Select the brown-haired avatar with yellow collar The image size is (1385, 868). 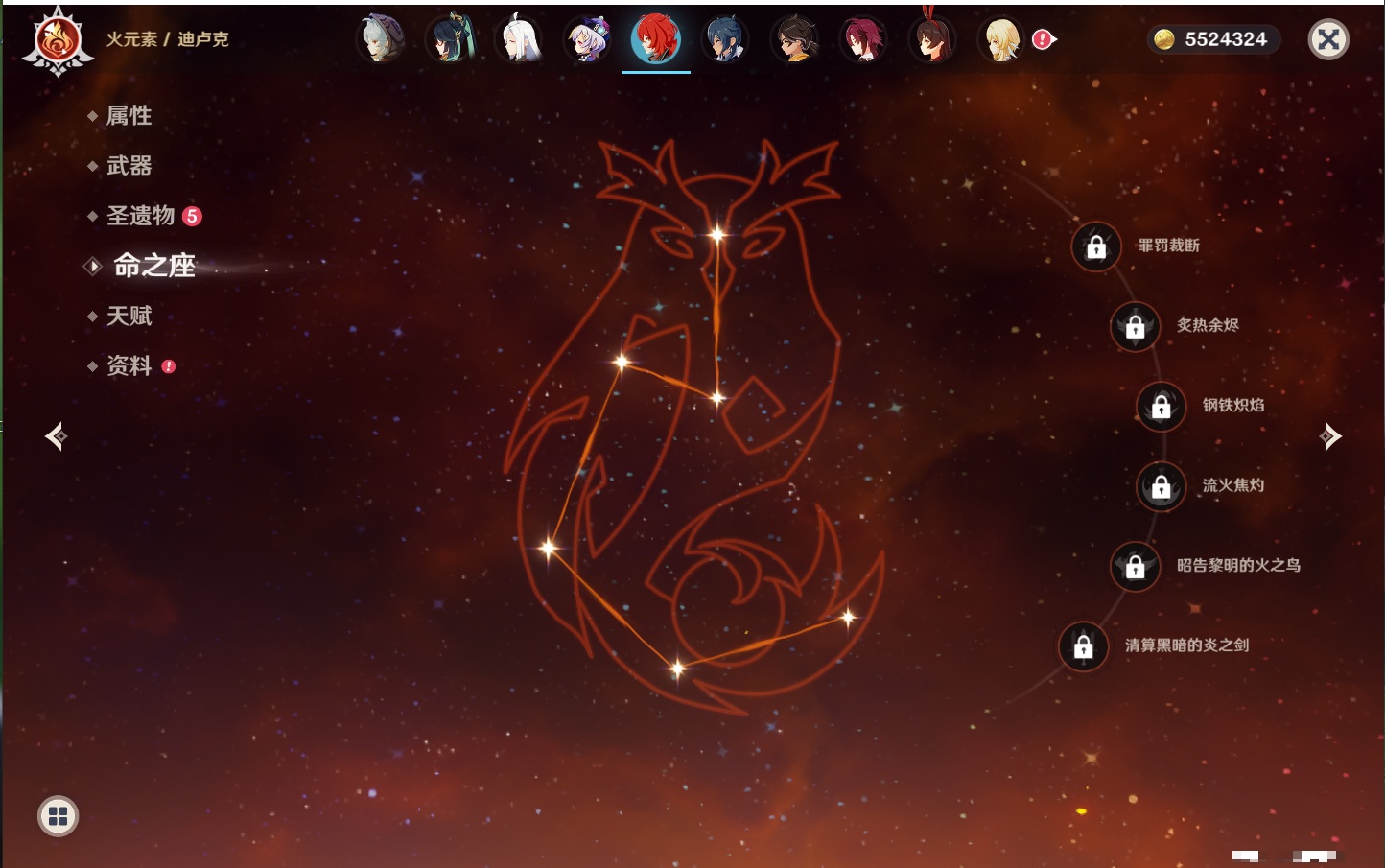pyautogui.click(x=794, y=39)
